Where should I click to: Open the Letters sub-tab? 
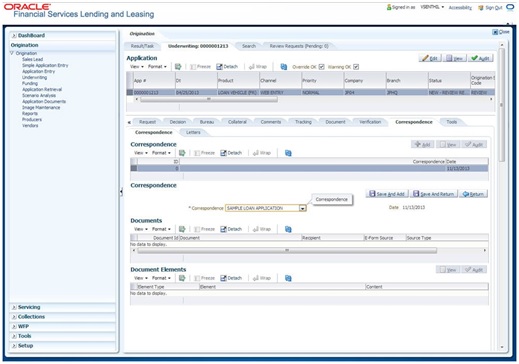(193, 132)
